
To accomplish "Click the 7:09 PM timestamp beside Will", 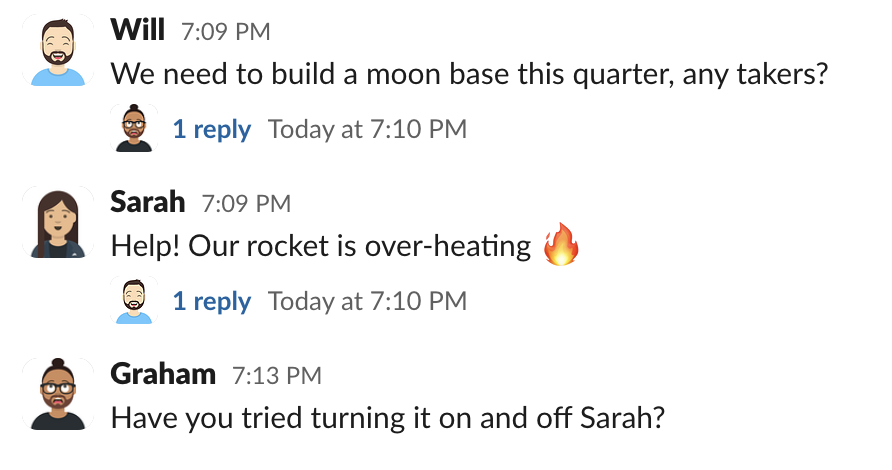I will pyautogui.click(x=225, y=32).
